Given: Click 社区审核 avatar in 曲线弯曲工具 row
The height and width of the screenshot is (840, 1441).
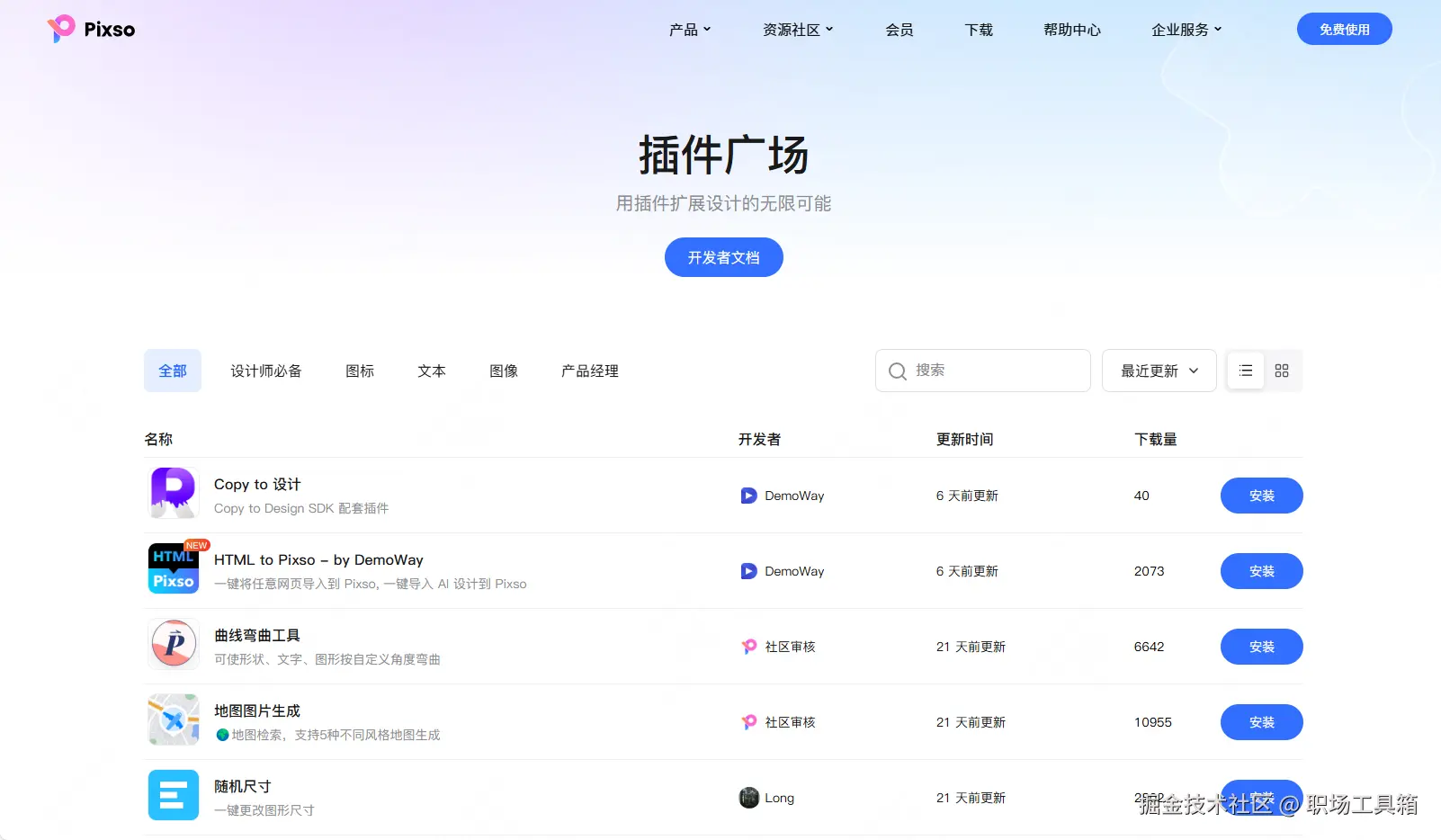Looking at the screenshot, I should point(748,647).
